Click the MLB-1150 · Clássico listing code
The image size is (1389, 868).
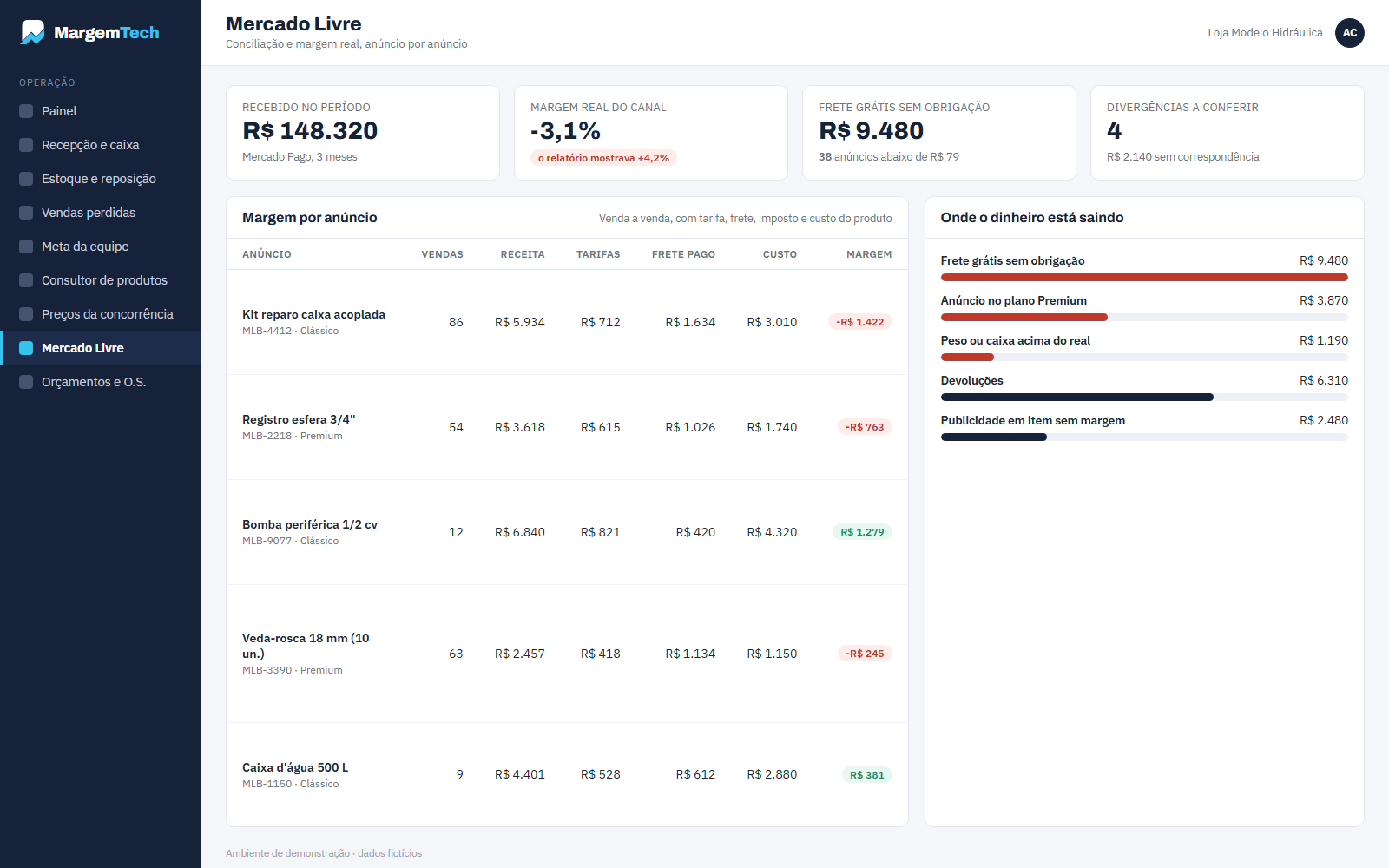click(290, 784)
